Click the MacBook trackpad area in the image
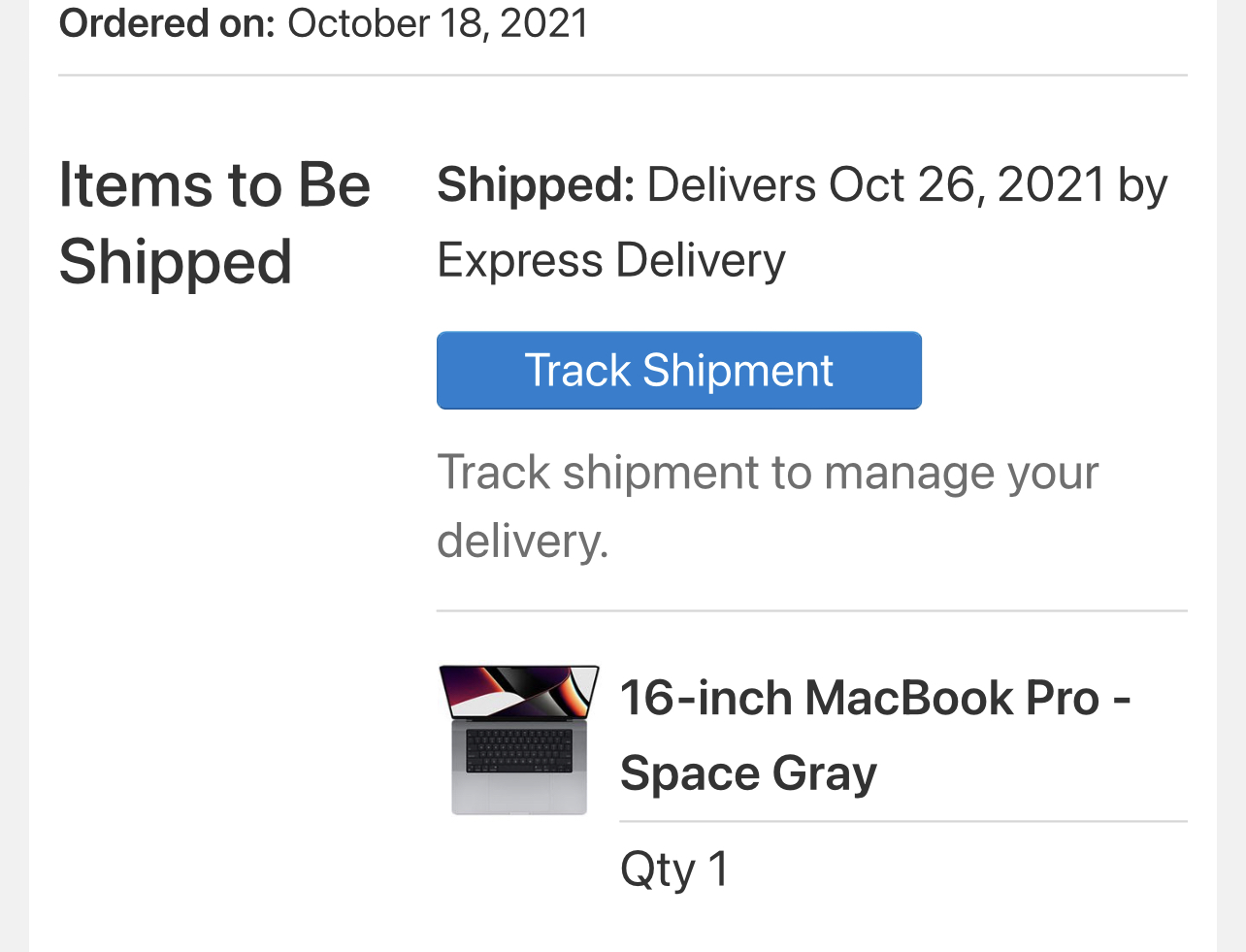The image size is (1246, 952). [519, 793]
